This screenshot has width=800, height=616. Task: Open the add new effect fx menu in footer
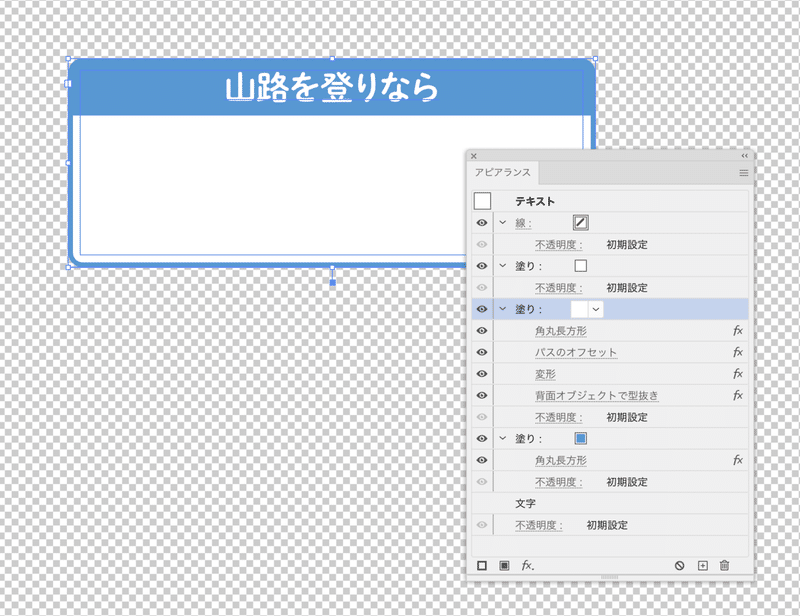[x=528, y=565]
